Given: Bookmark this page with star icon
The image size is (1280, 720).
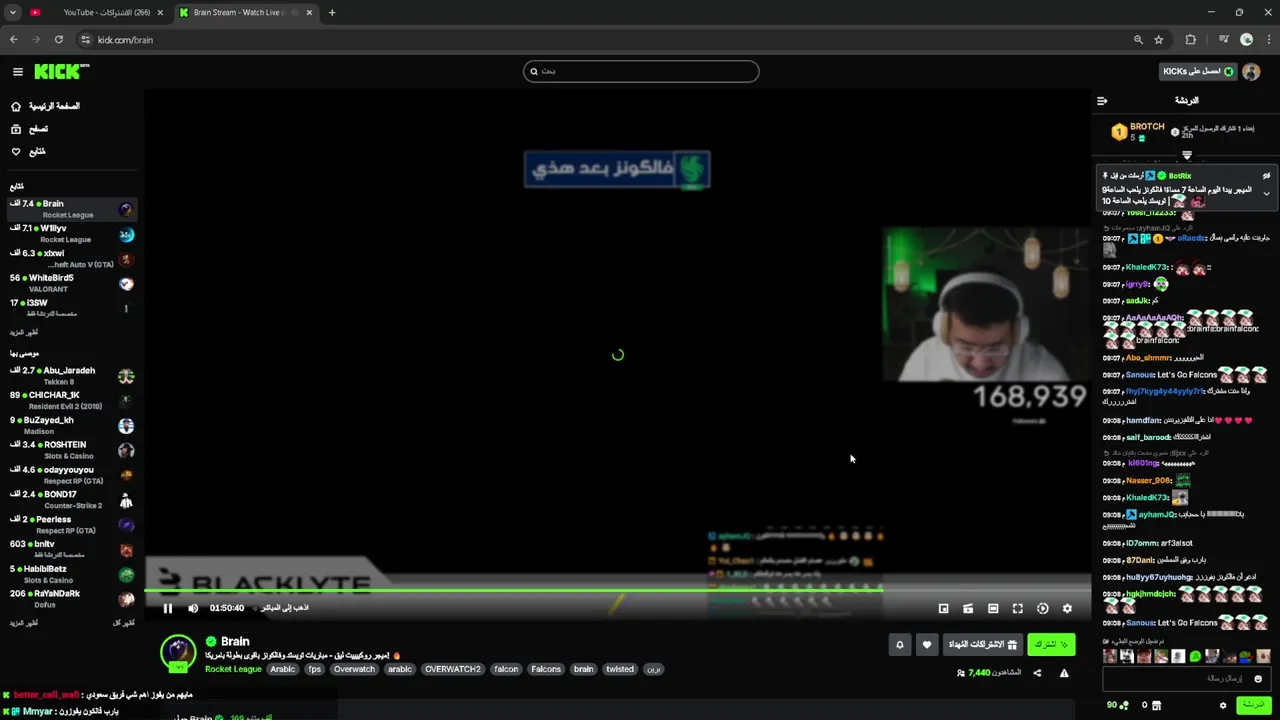Looking at the screenshot, I should (x=1159, y=40).
